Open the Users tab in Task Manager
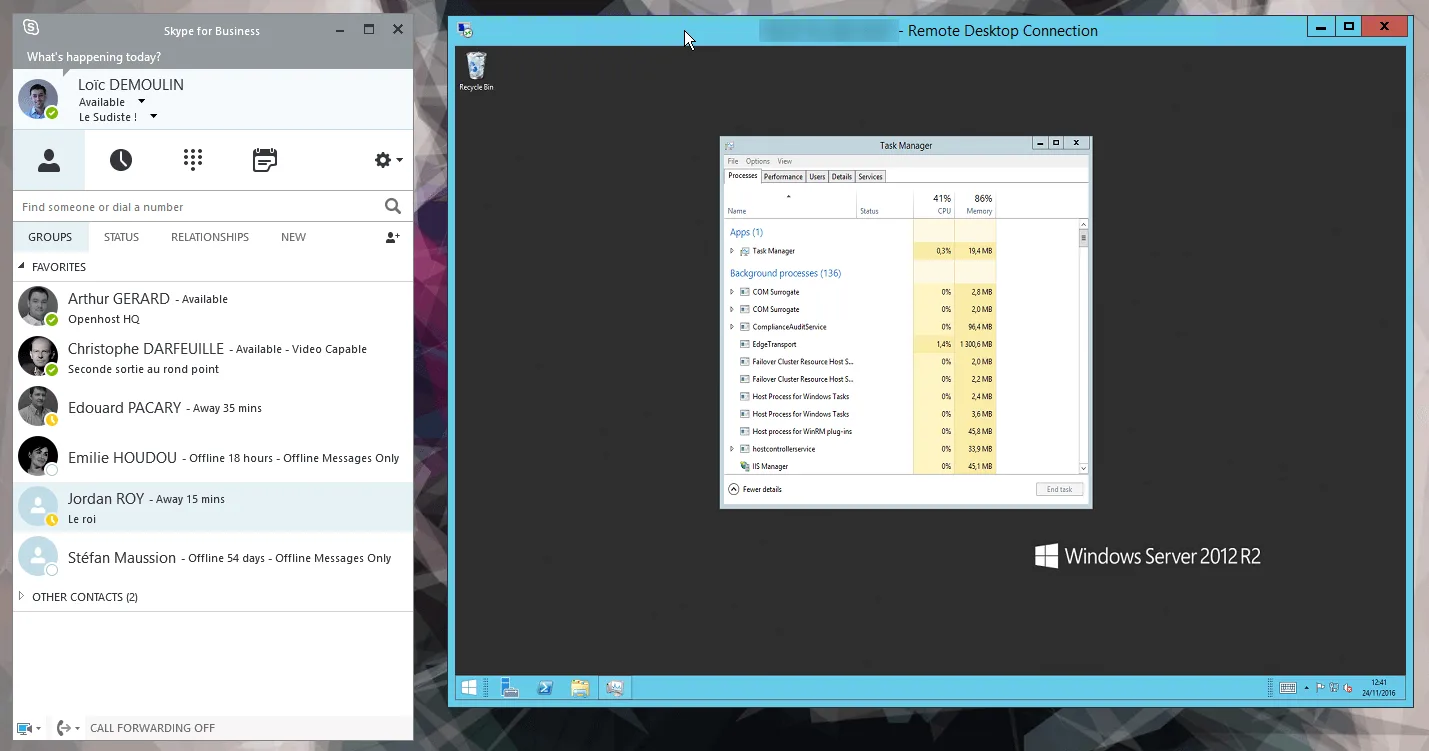Viewport: 1429px width, 751px height. tap(817, 176)
